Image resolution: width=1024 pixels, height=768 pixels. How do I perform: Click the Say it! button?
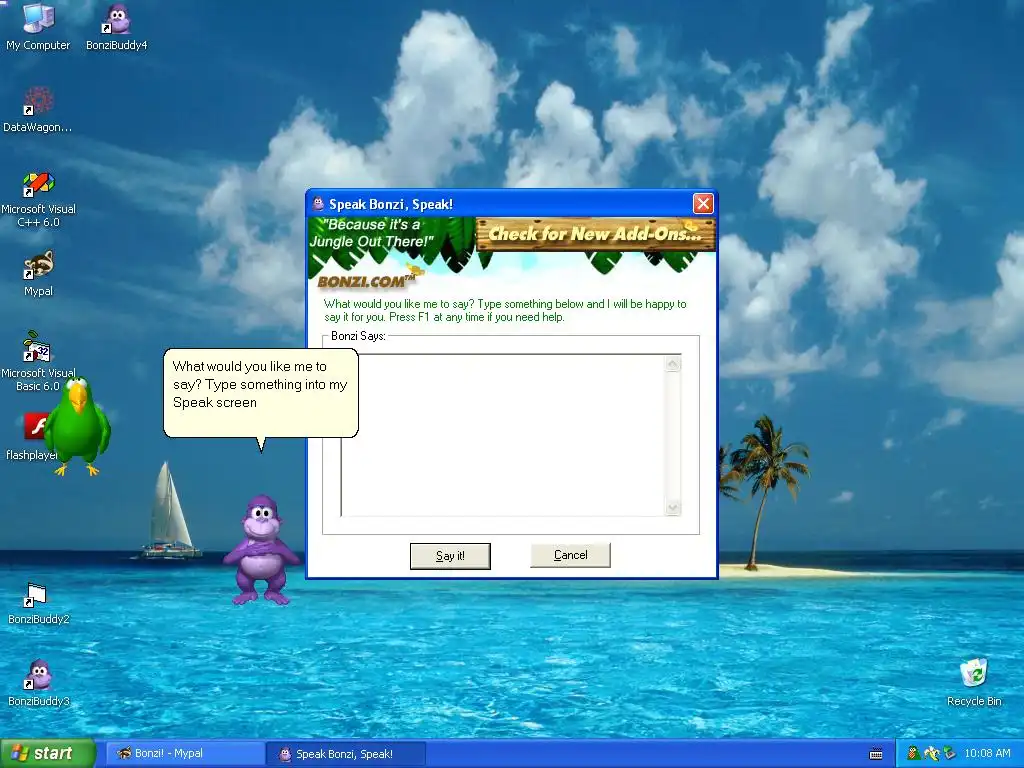click(x=450, y=556)
